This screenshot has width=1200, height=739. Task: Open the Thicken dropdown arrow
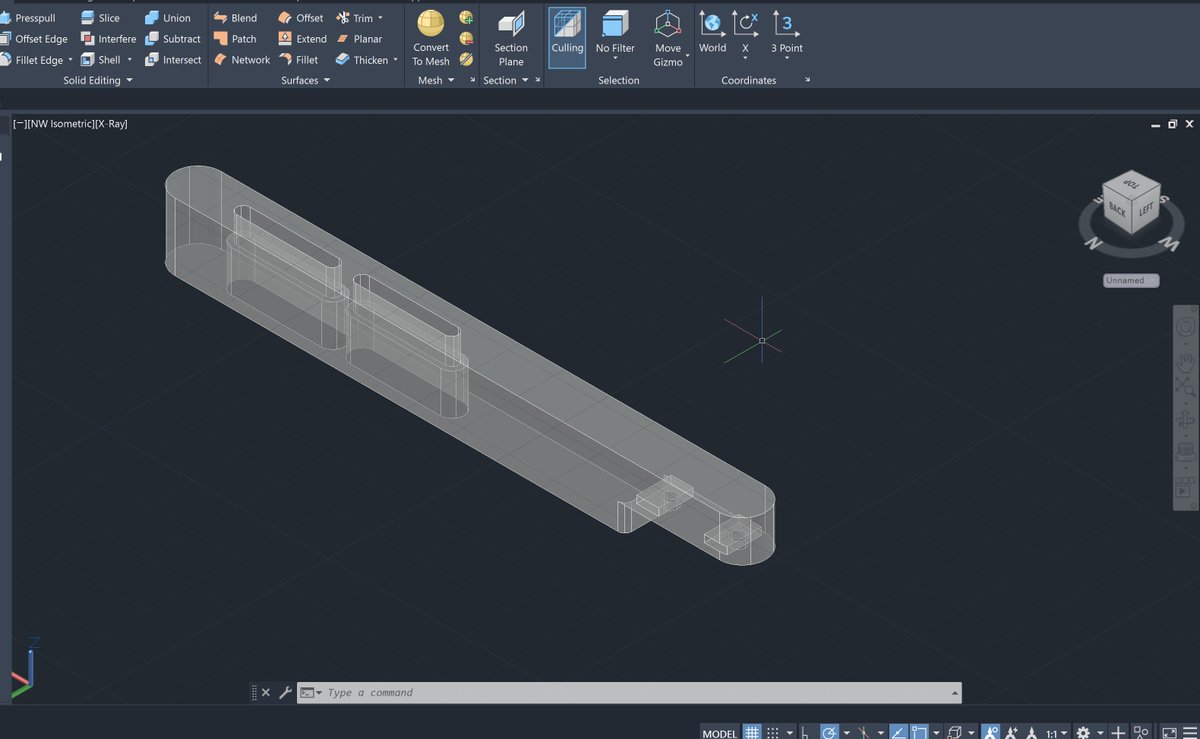point(395,60)
